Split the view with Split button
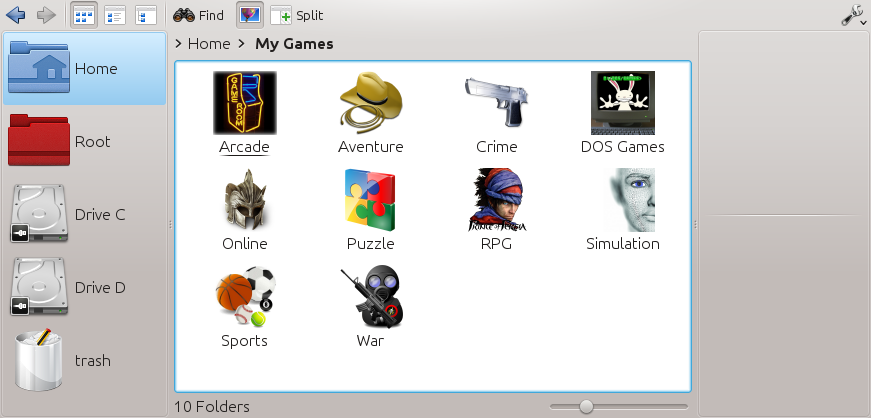871x418 pixels. click(x=297, y=15)
